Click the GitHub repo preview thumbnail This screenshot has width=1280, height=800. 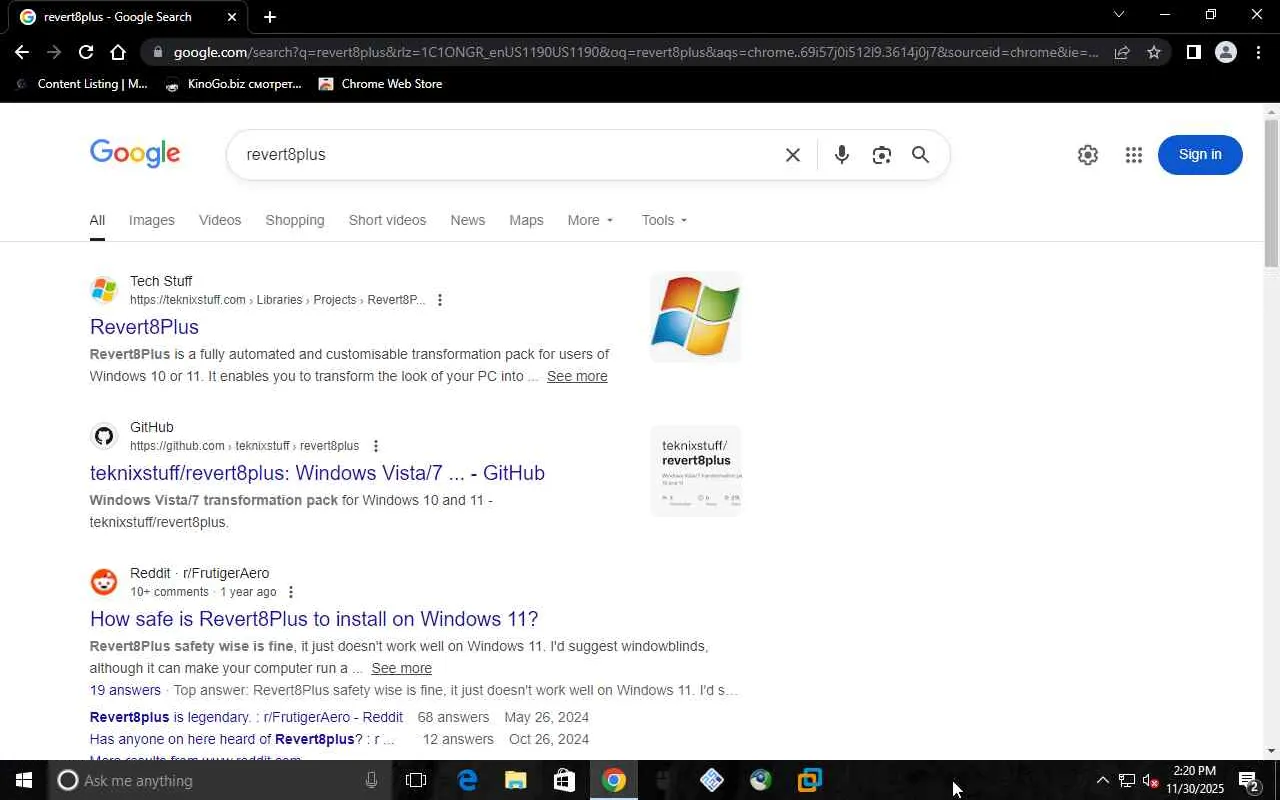[x=696, y=471]
